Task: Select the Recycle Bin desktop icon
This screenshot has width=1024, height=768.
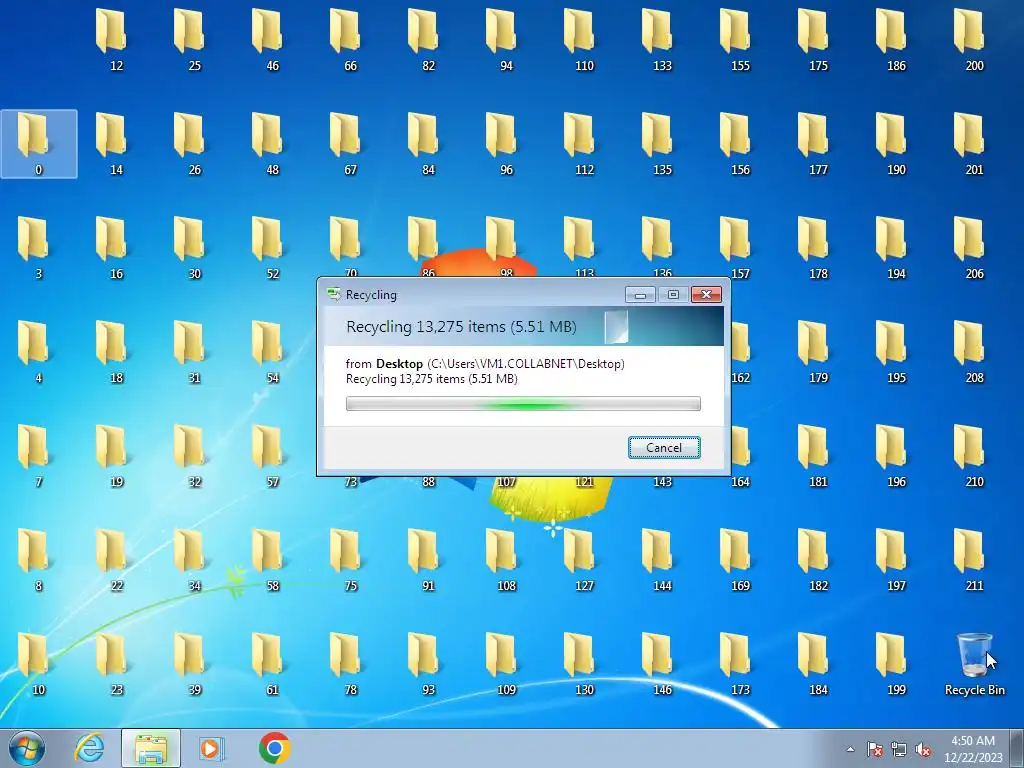Action: pyautogui.click(x=974, y=663)
